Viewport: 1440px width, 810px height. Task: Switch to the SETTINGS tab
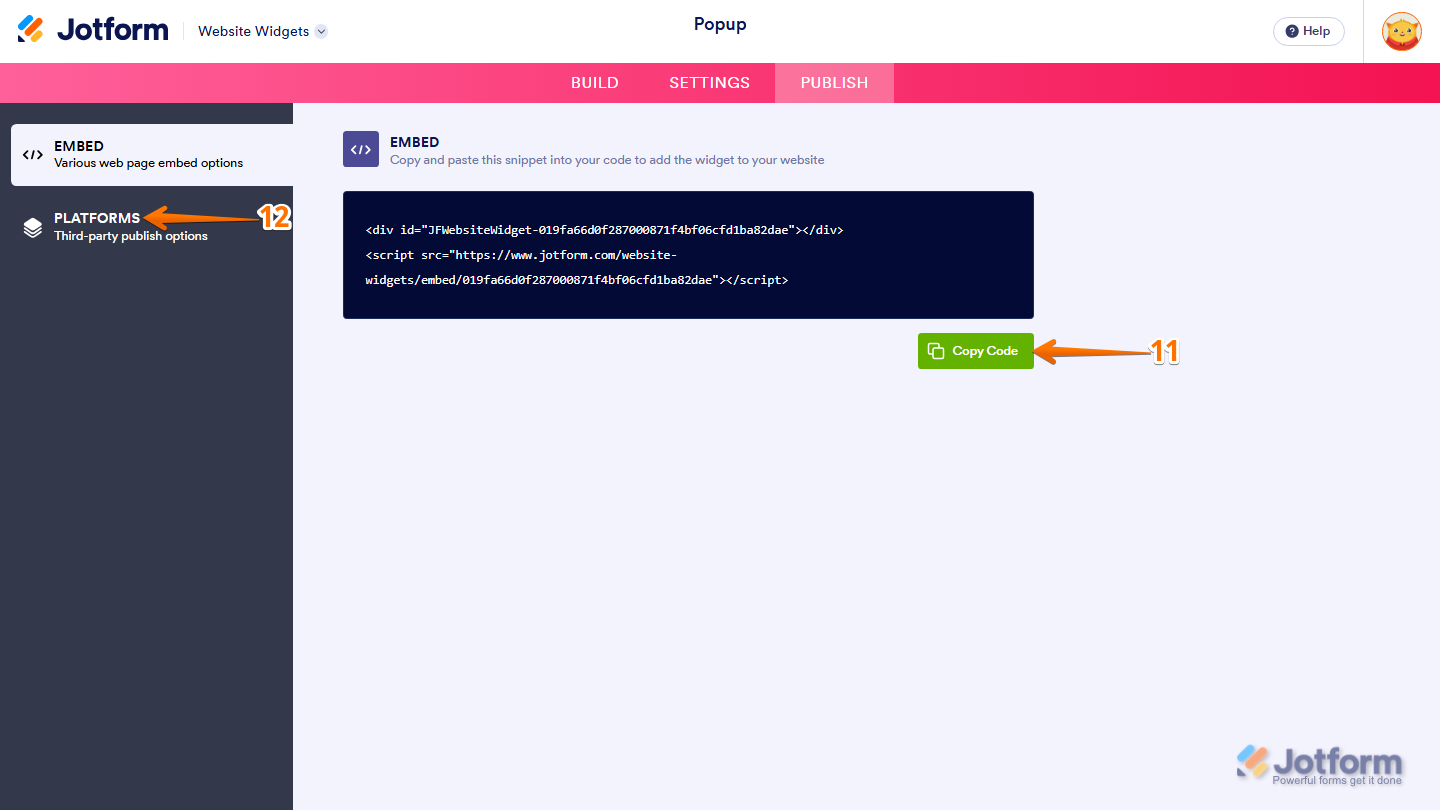point(709,83)
